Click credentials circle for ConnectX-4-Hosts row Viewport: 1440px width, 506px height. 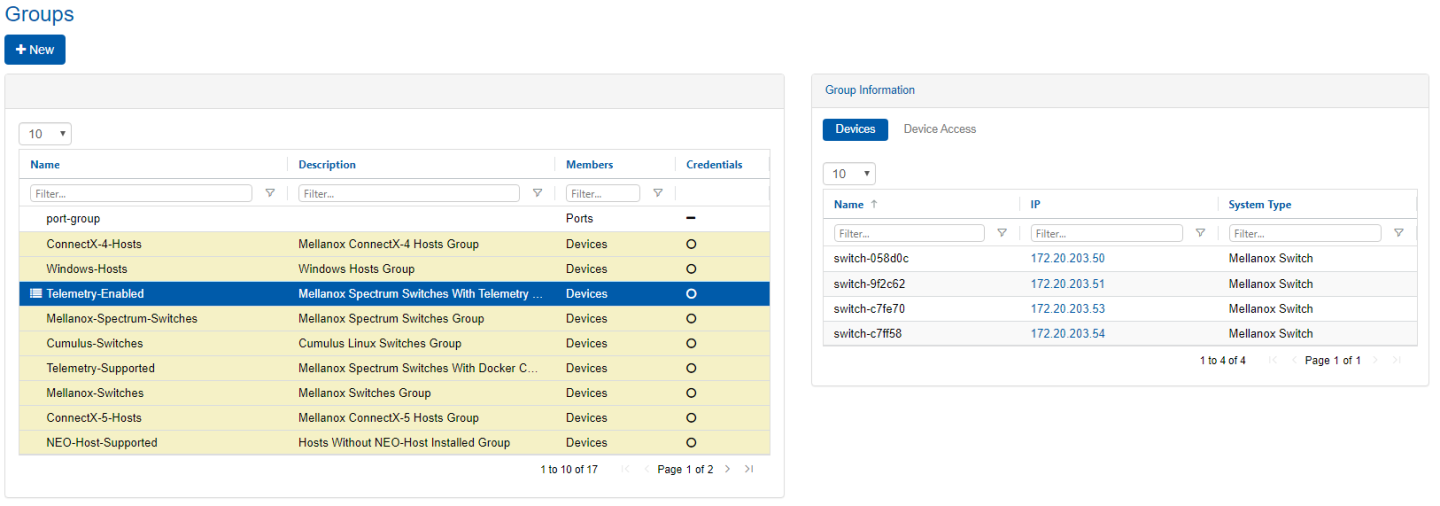tap(690, 244)
